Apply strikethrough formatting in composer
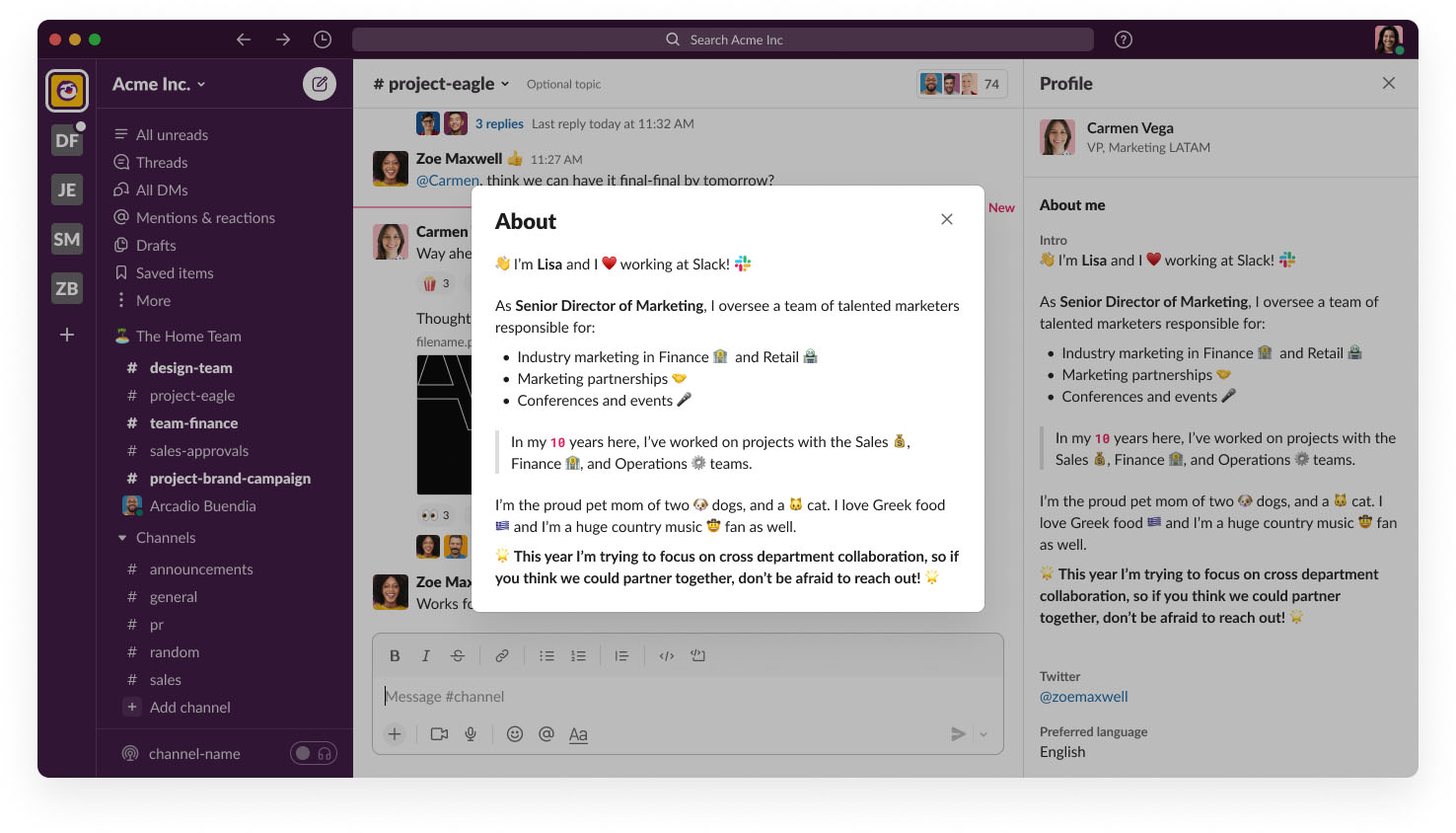Screen dimensions: 1456x833 tap(458, 655)
